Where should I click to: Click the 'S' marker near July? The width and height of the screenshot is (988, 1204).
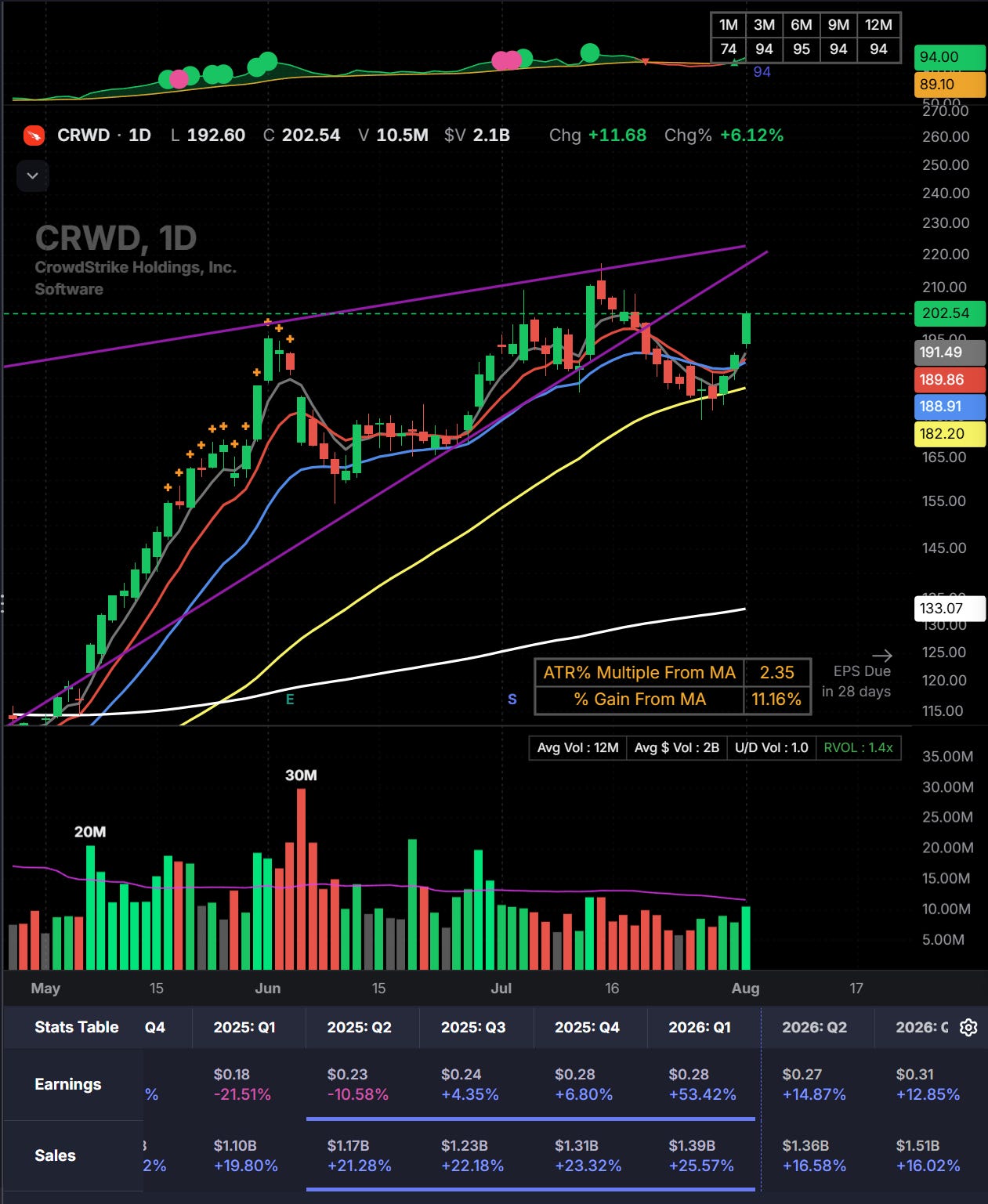click(x=512, y=699)
